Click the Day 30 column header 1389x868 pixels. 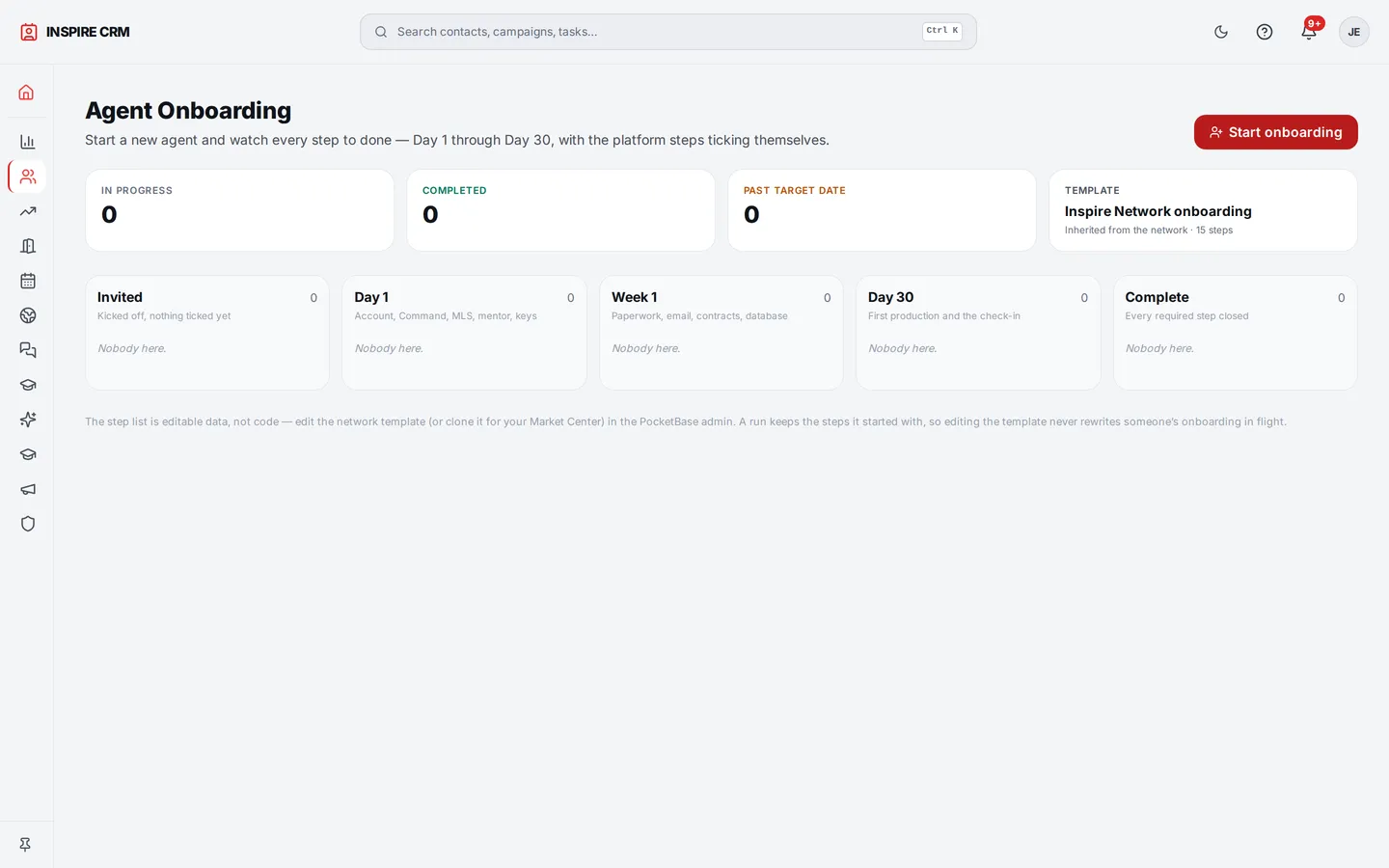[890, 297]
